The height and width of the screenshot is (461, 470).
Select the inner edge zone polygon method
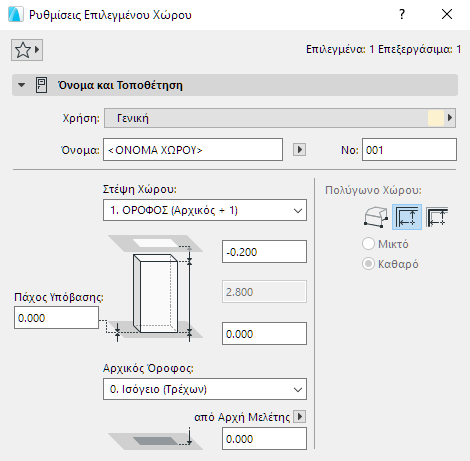coord(407,217)
